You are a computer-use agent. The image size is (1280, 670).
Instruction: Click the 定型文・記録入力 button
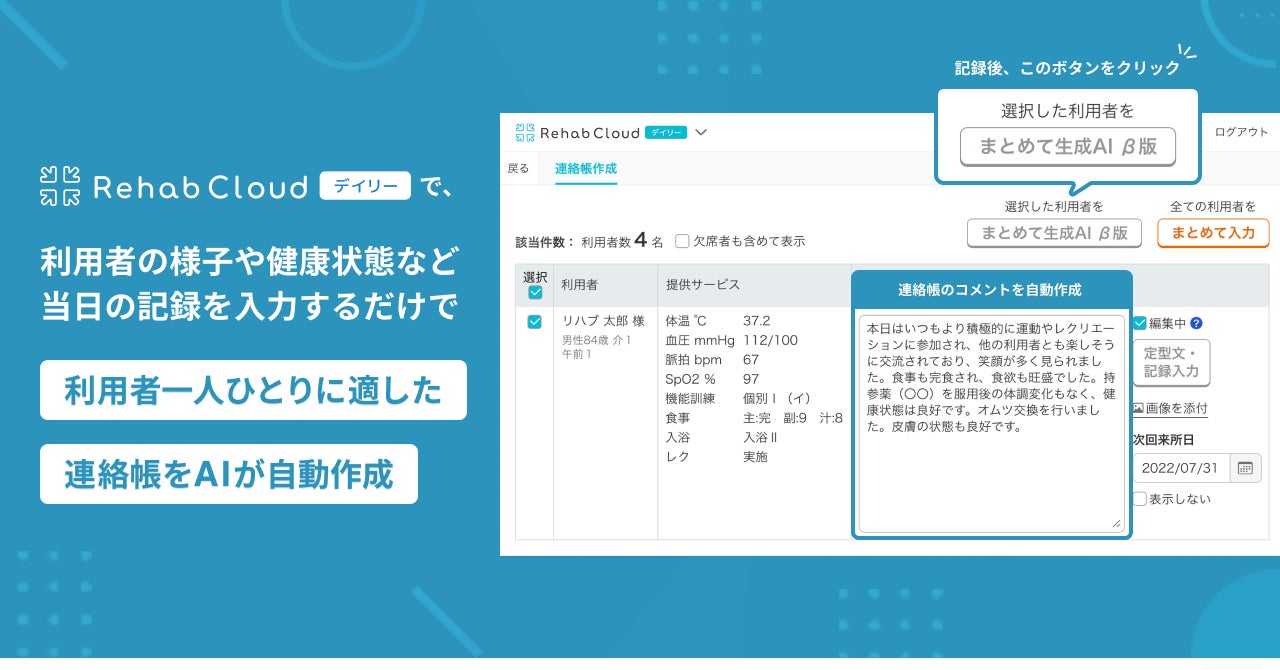tap(1171, 362)
